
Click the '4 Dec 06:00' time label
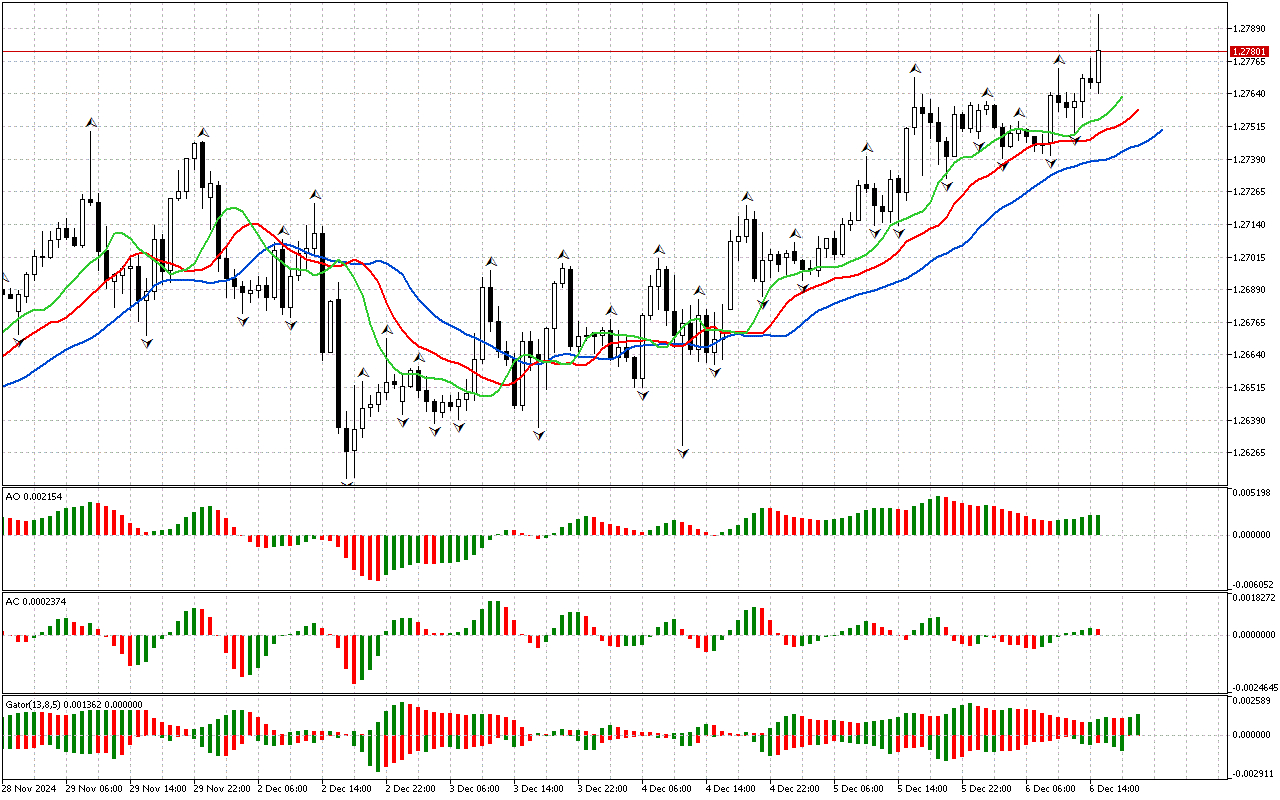click(x=668, y=788)
